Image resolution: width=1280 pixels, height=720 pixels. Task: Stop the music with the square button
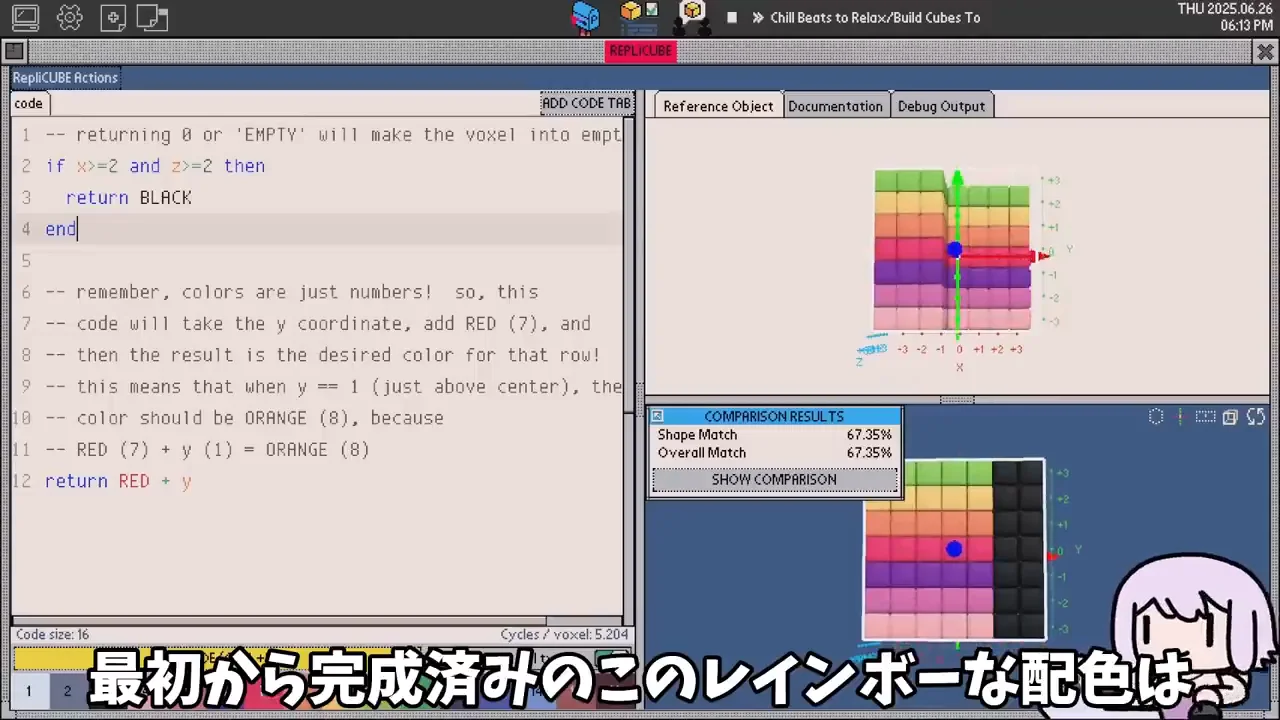(x=732, y=17)
